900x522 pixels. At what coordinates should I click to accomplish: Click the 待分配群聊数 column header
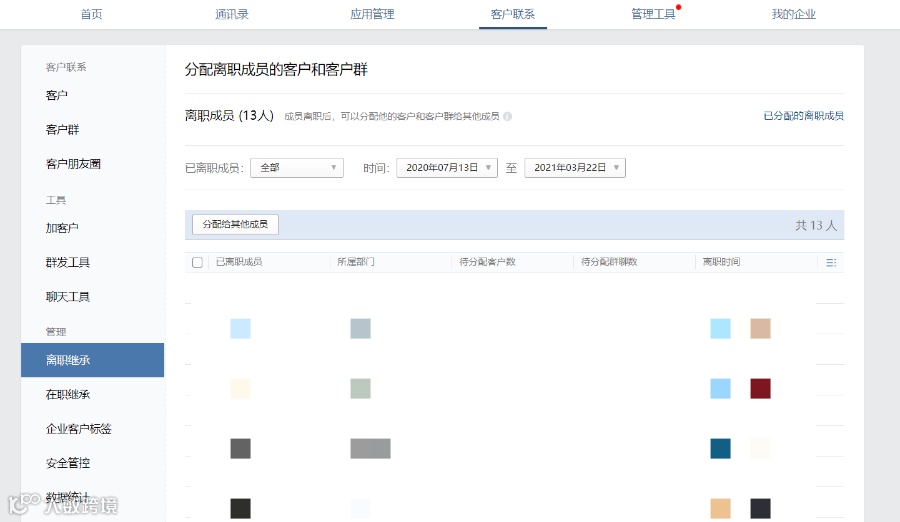click(x=609, y=262)
